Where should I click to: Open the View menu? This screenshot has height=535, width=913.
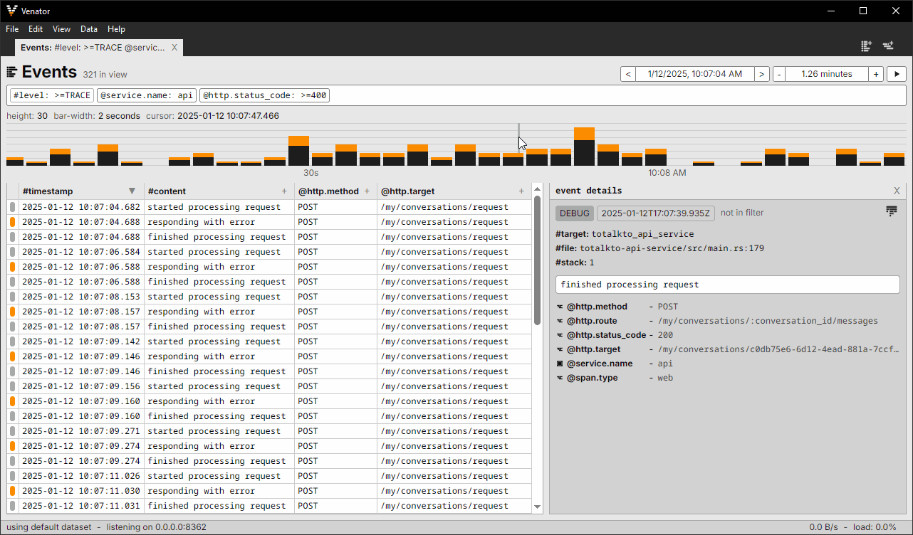(61, 29)
